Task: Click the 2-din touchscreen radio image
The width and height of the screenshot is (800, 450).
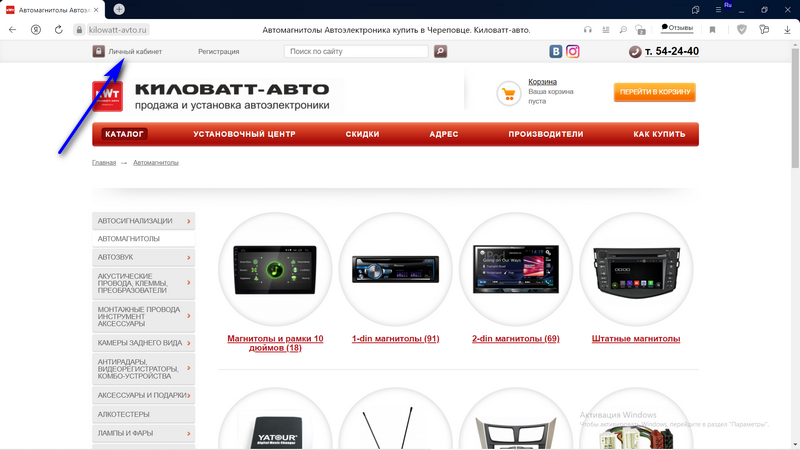Action: 515,269
